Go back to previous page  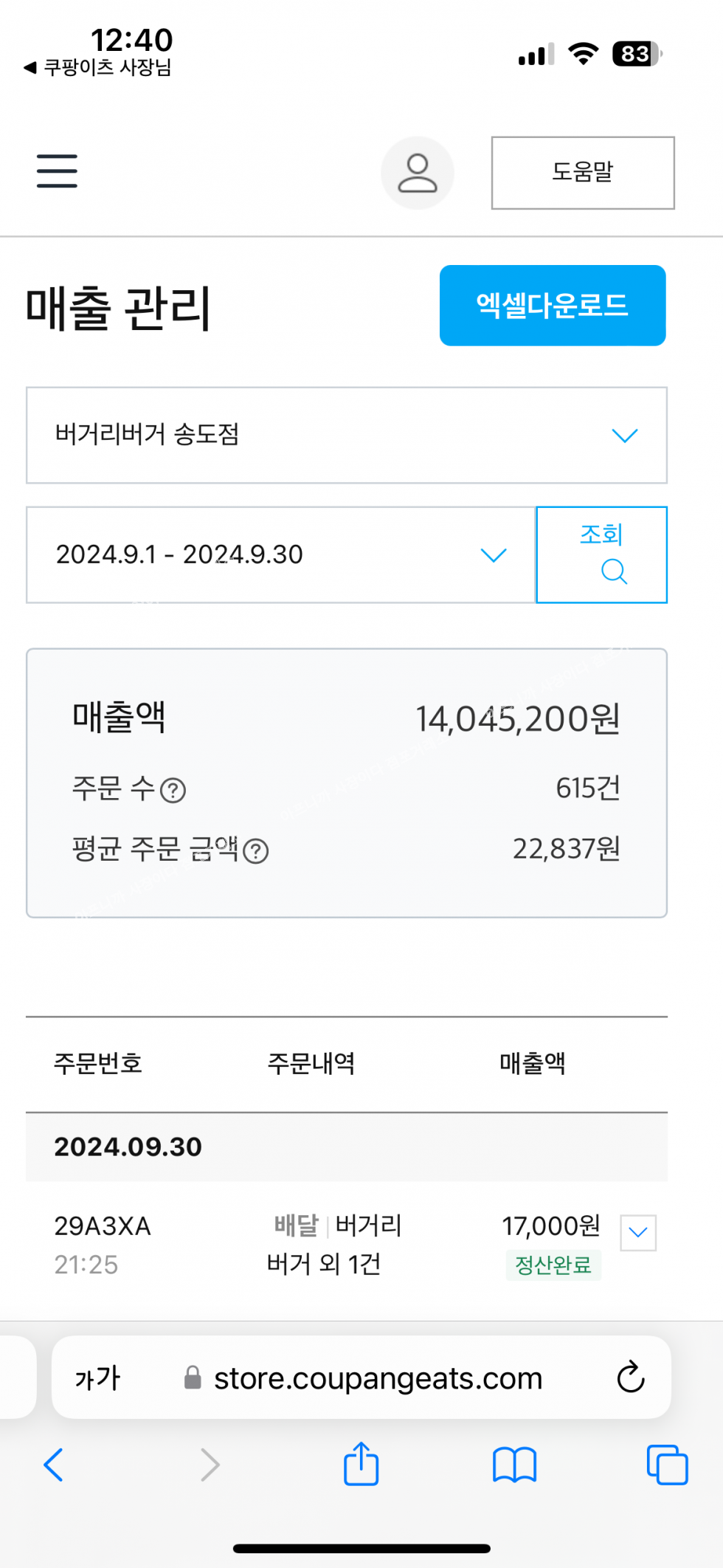pos(54,1464)
